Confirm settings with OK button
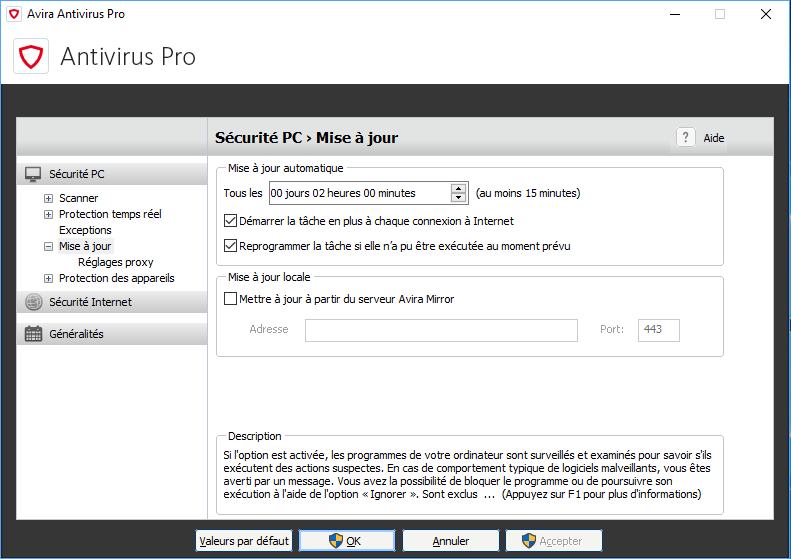This screenshot has height=559, width=791. point(347,541)
